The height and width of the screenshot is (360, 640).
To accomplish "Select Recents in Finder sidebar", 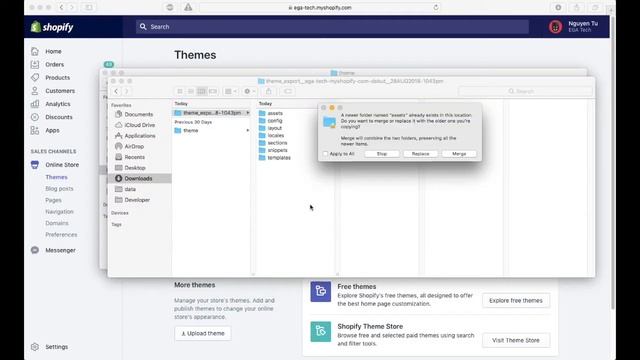I will (134, 157).
